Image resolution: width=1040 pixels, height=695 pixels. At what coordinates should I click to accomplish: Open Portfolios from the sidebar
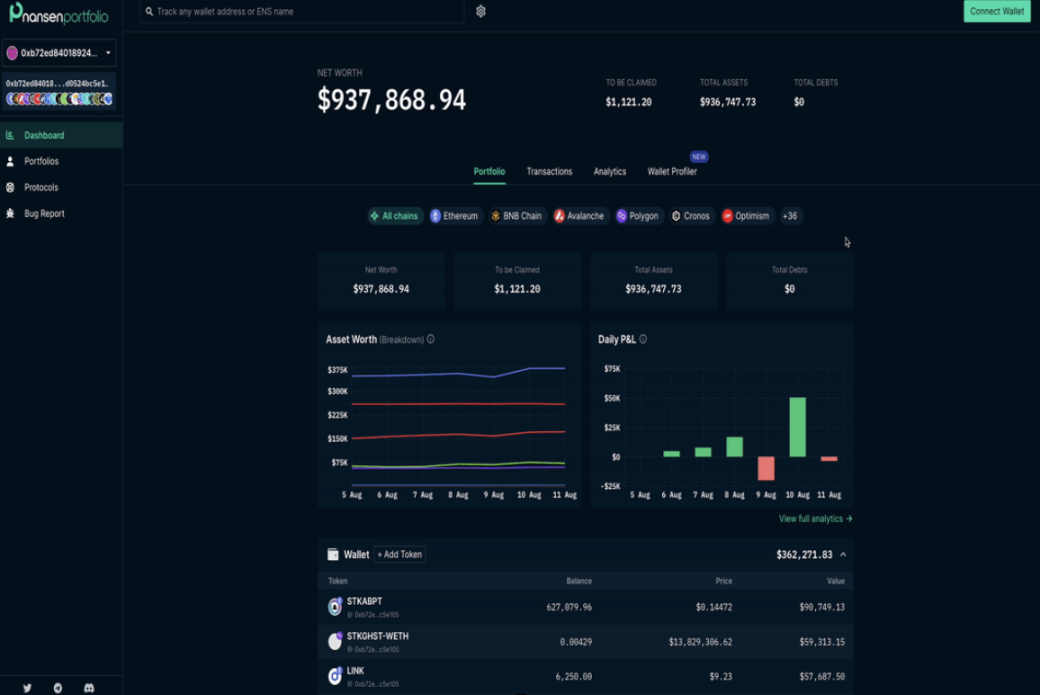coord(10,161)
